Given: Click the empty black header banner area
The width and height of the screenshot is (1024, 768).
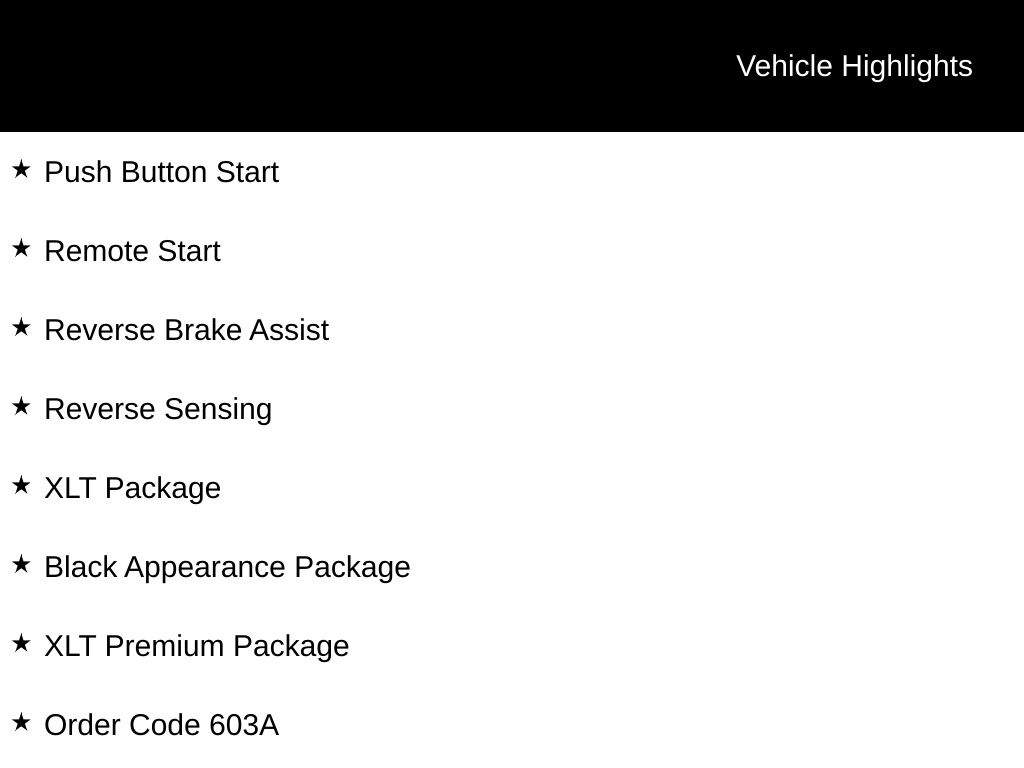Looking at the screenshot, I should 350,66.
